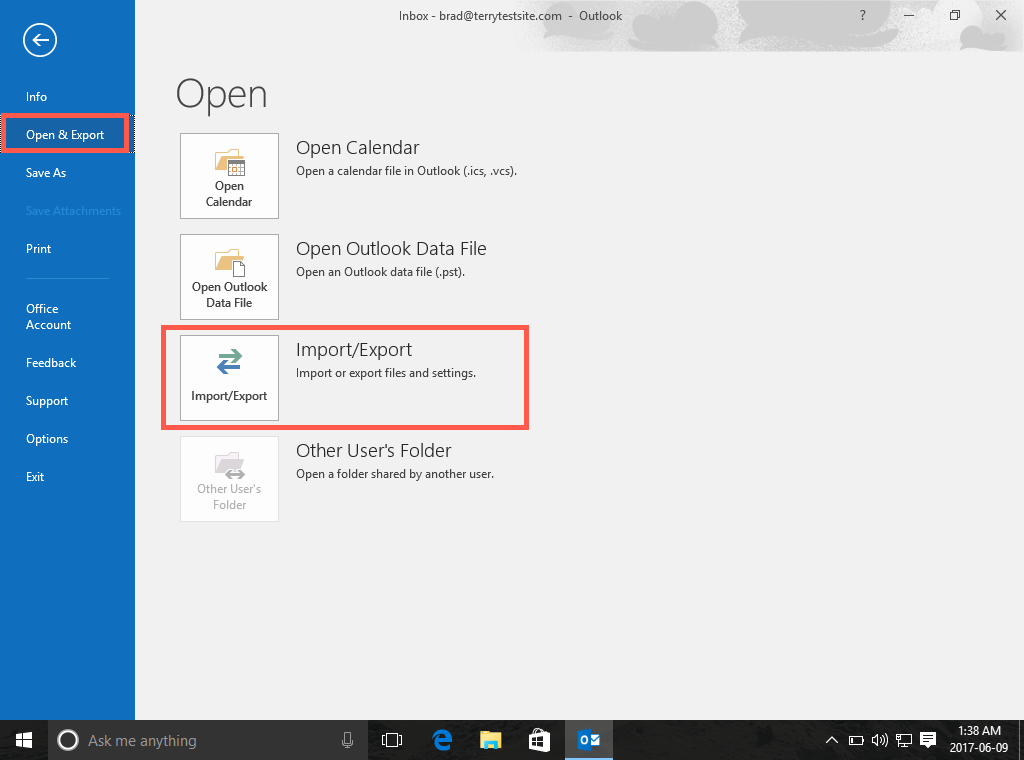Screen dimensions: 1024x760
Task: Click 'Import or export files and settings.' text
Action: (386, 373)
